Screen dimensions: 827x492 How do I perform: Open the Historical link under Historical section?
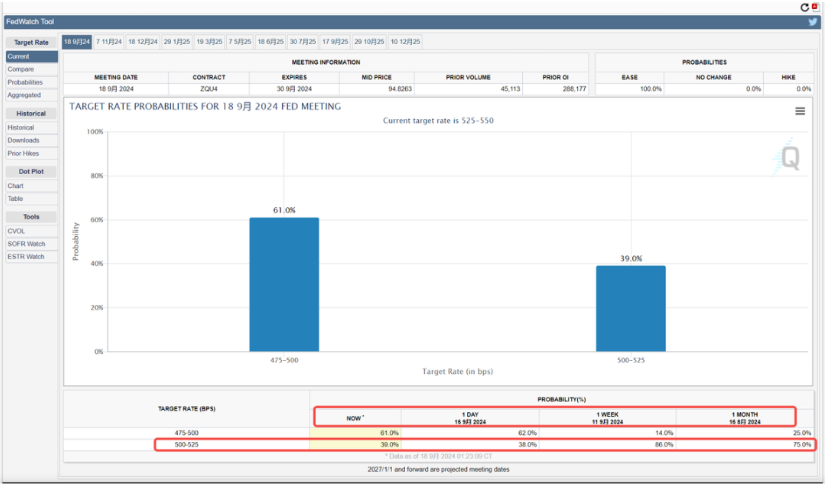coord(32,128)
